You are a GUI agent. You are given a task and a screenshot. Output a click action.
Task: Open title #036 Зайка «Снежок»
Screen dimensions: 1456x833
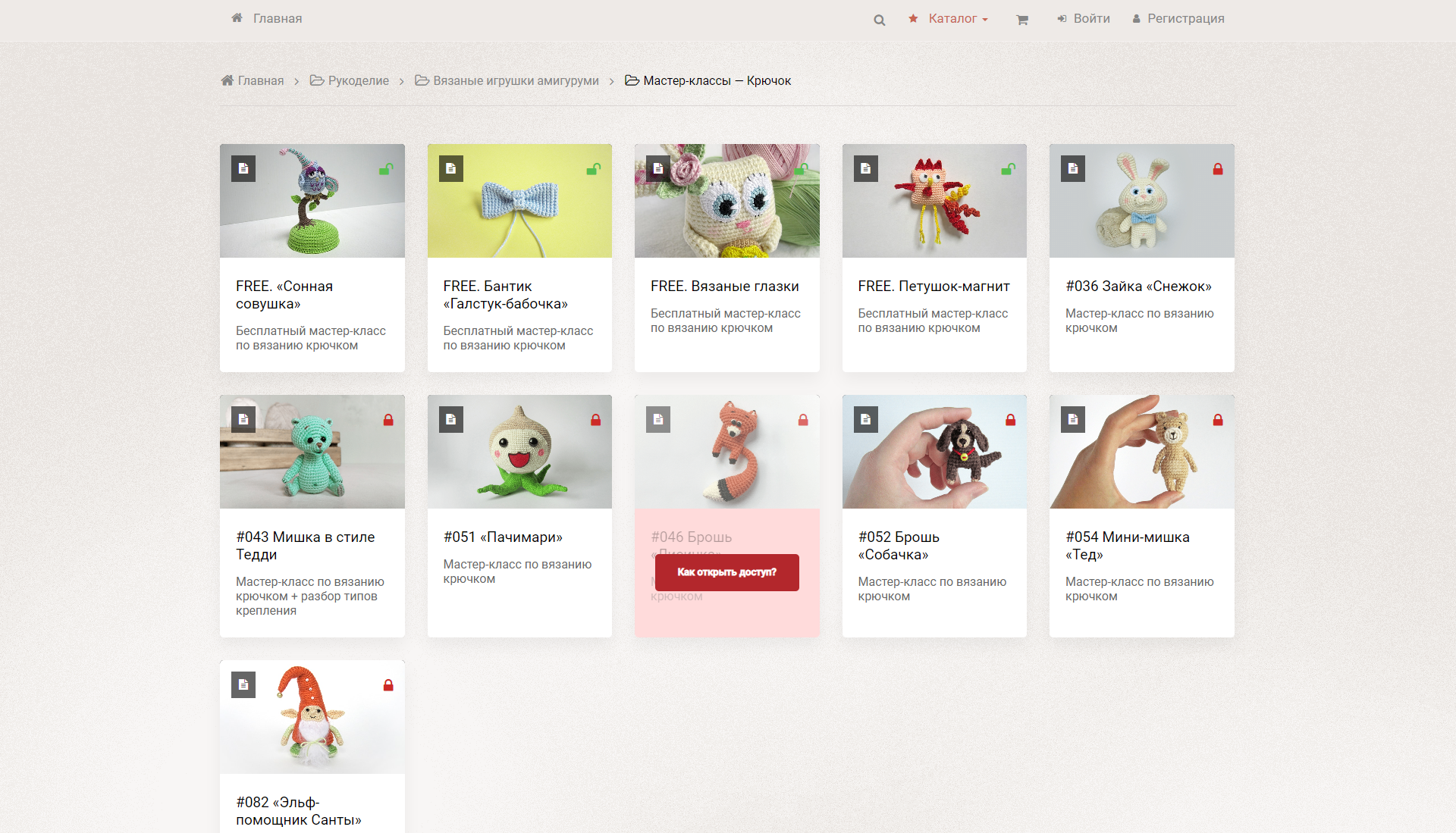coord(1138,287)
